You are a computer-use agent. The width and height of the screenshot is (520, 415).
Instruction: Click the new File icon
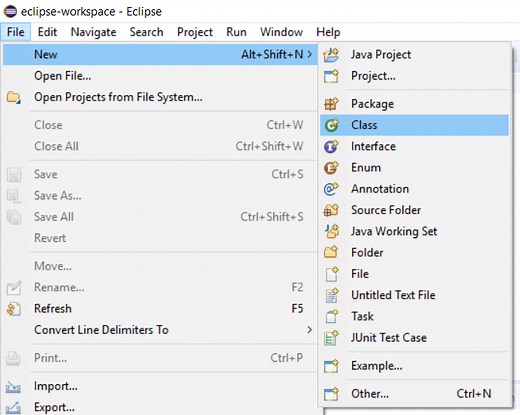(x=332, y=274)
